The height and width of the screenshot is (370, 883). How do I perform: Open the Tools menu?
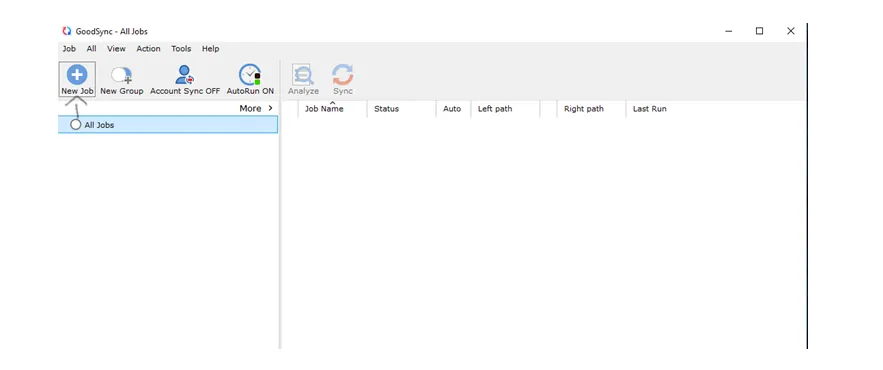(x=181, y=49)
